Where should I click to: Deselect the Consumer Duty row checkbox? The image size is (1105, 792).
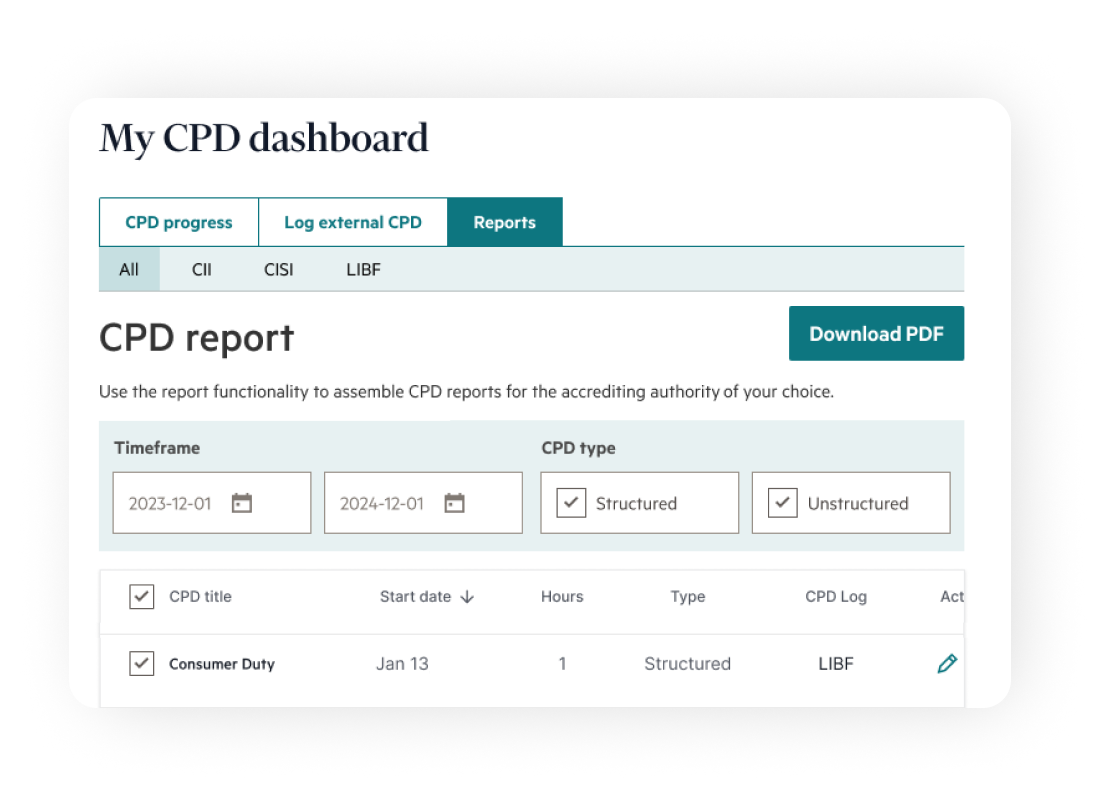click(x=142, y=664)
